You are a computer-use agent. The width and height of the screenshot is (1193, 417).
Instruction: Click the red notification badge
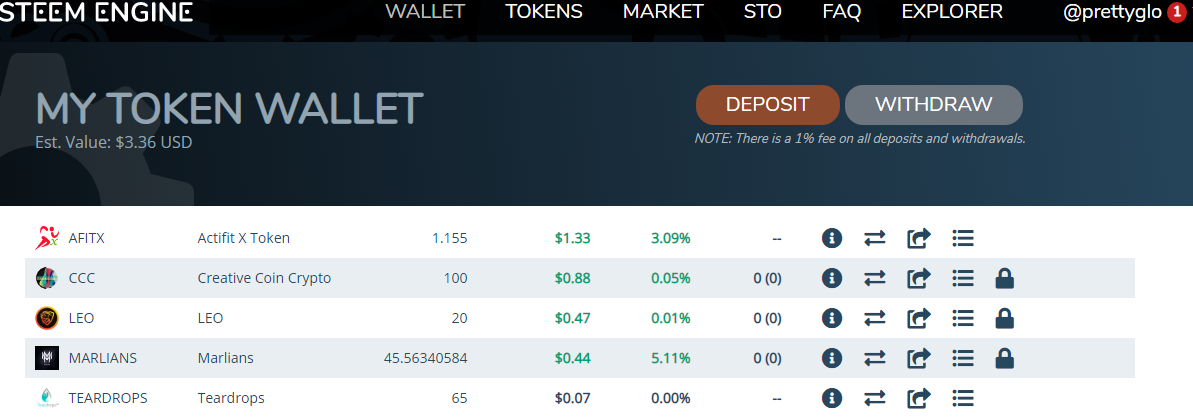click(x=1177, y=12)
